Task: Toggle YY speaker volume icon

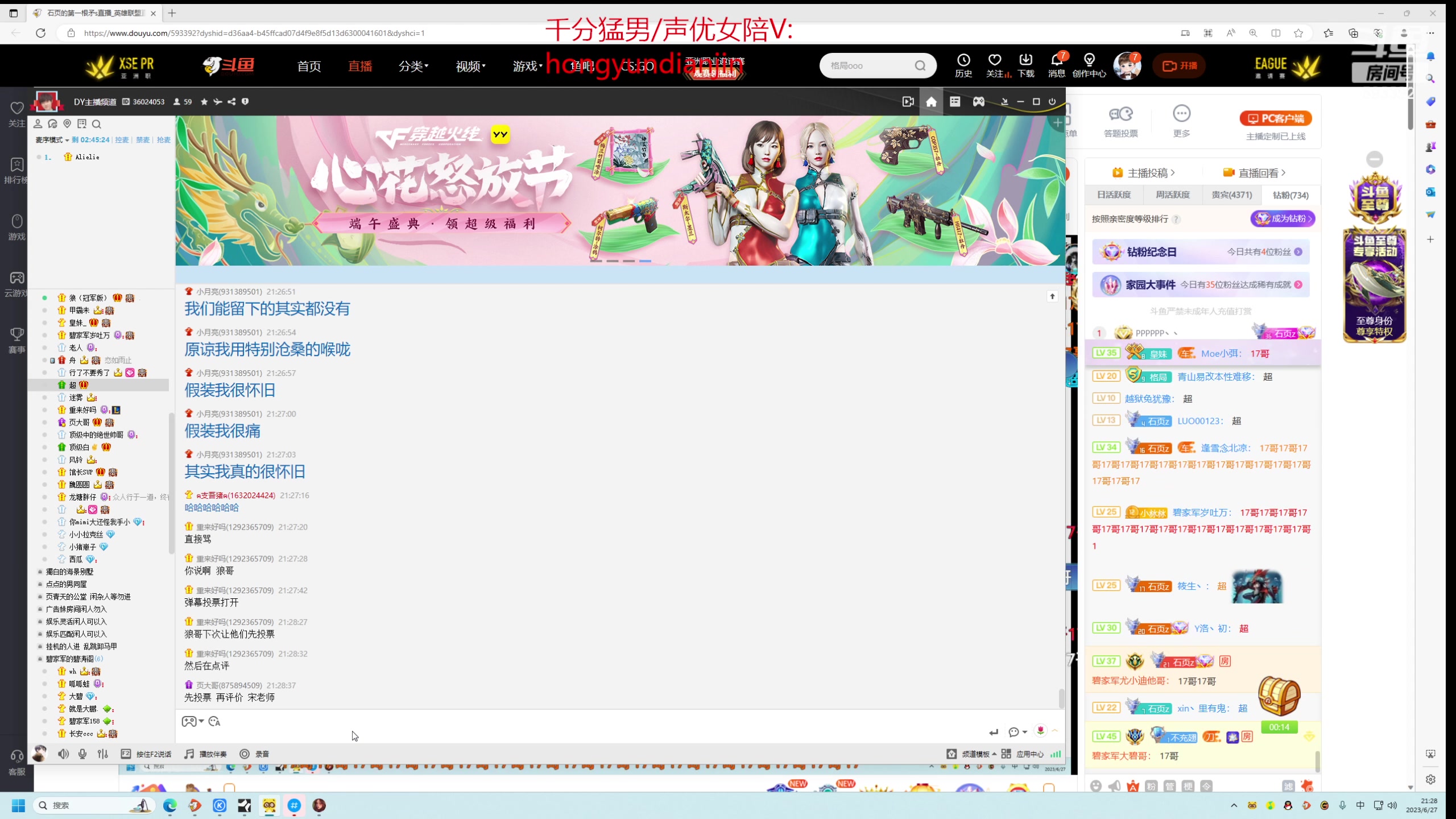Action: pyautogui.click(x=63, y=754)
